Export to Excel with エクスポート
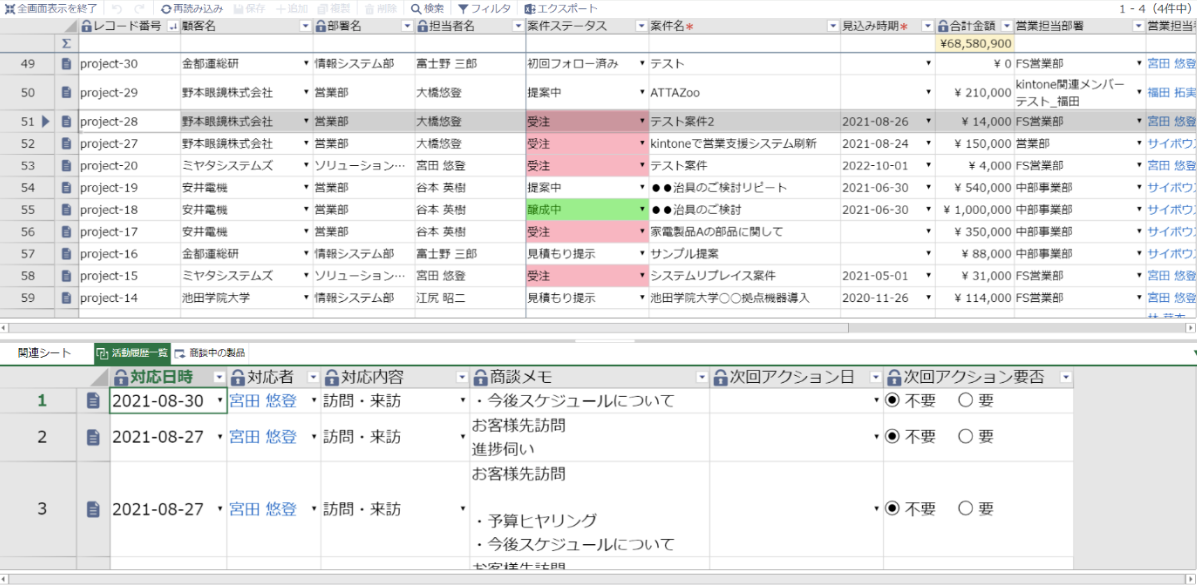The height and width of the screenshot is (588, 1197). (561, 9)
